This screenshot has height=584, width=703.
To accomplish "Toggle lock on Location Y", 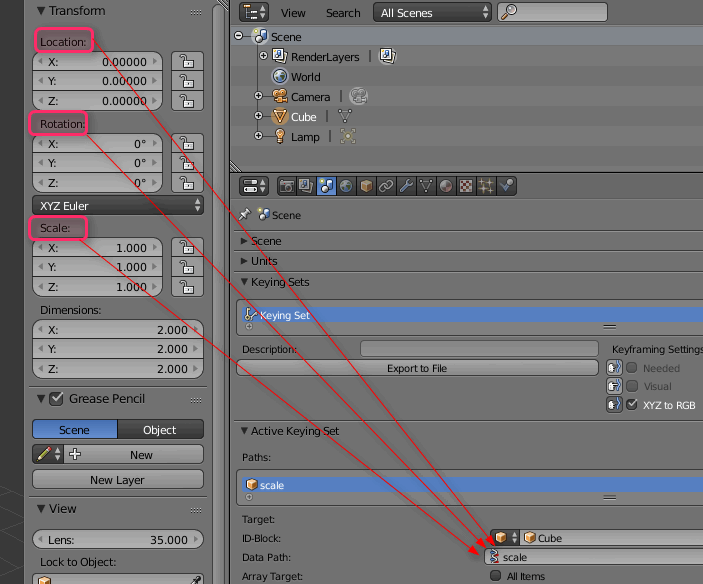I will click(187, 81).
